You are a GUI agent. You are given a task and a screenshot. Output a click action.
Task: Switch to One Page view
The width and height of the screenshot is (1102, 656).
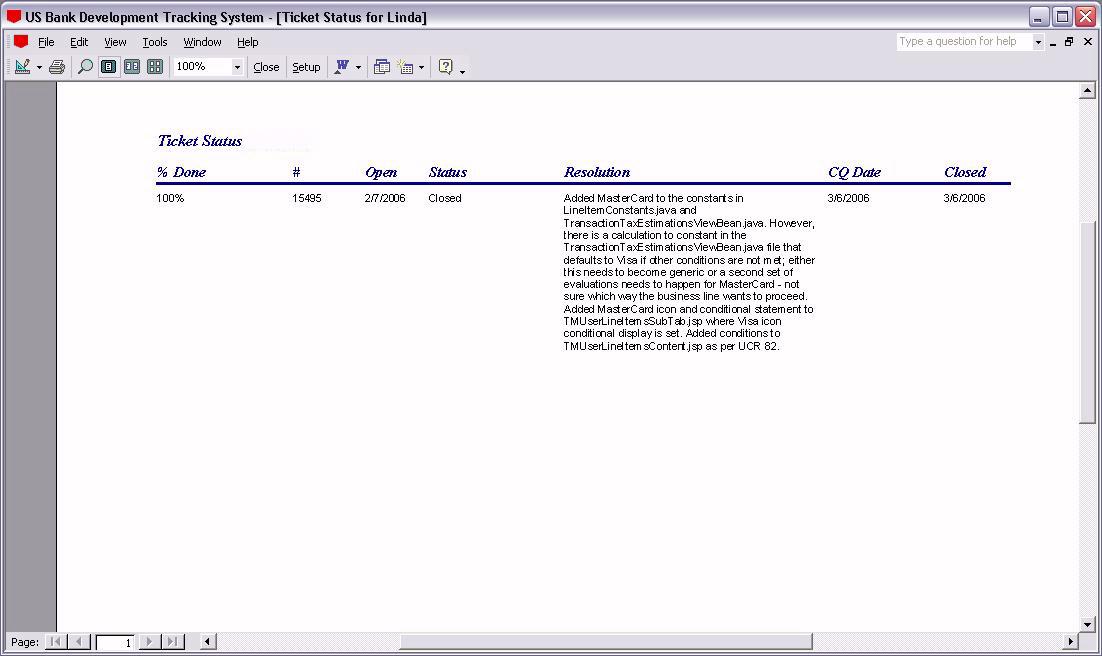pos(108,67)
